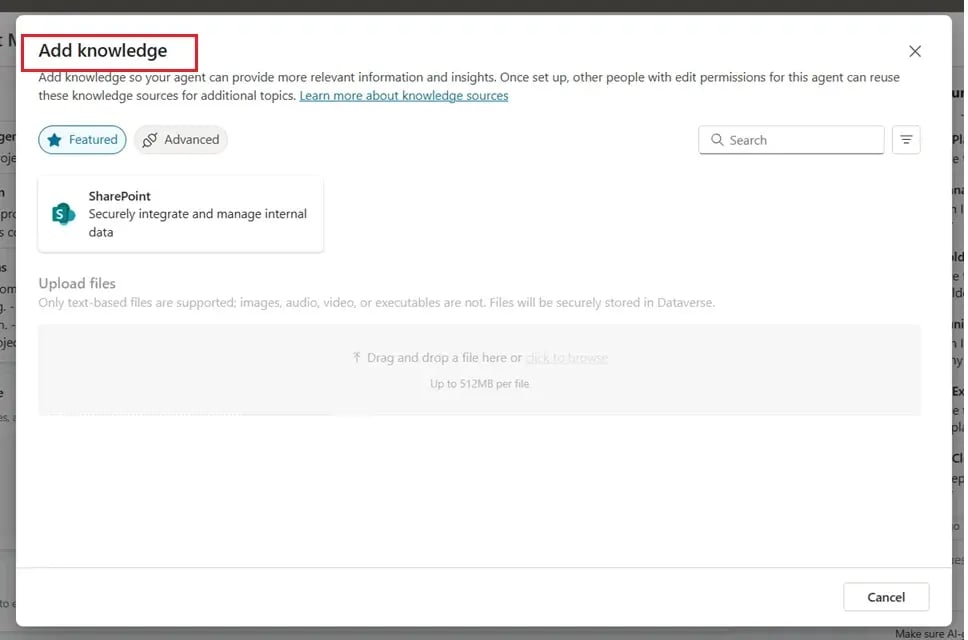Screen dimensions: 968x640
Task: Click the star icon on the Featured pill
Action: coord(55,140)
